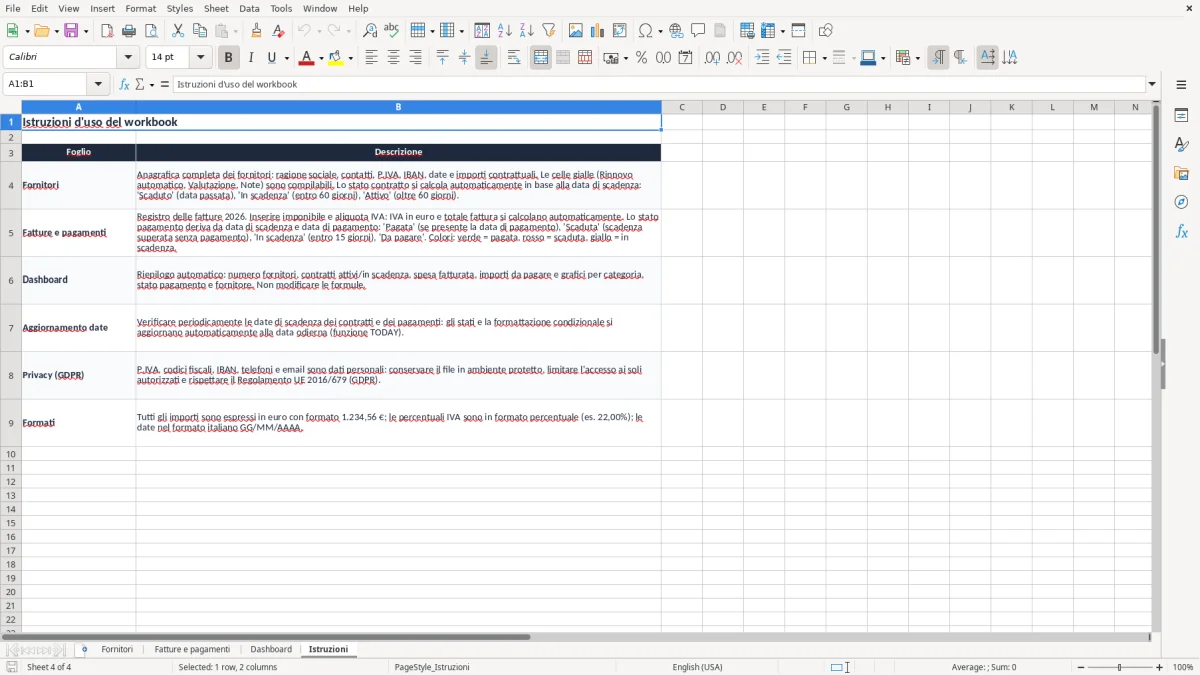
Task: Enable AutoFilter funnel icon
Action: click(x=548, y=31)
